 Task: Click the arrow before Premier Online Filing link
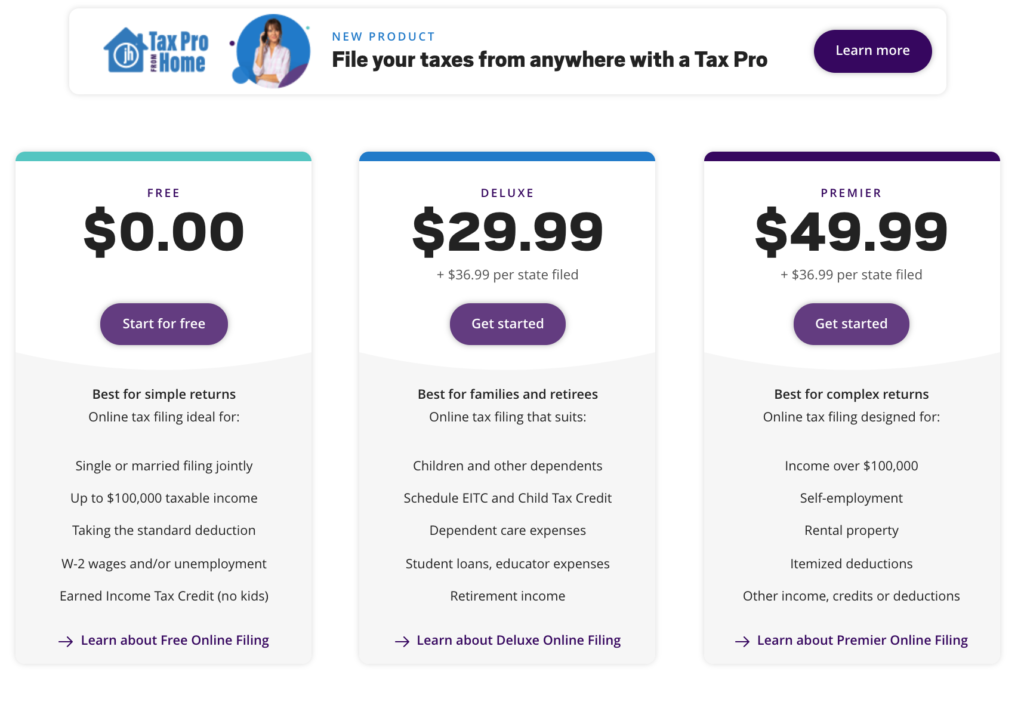click(742, 640)
